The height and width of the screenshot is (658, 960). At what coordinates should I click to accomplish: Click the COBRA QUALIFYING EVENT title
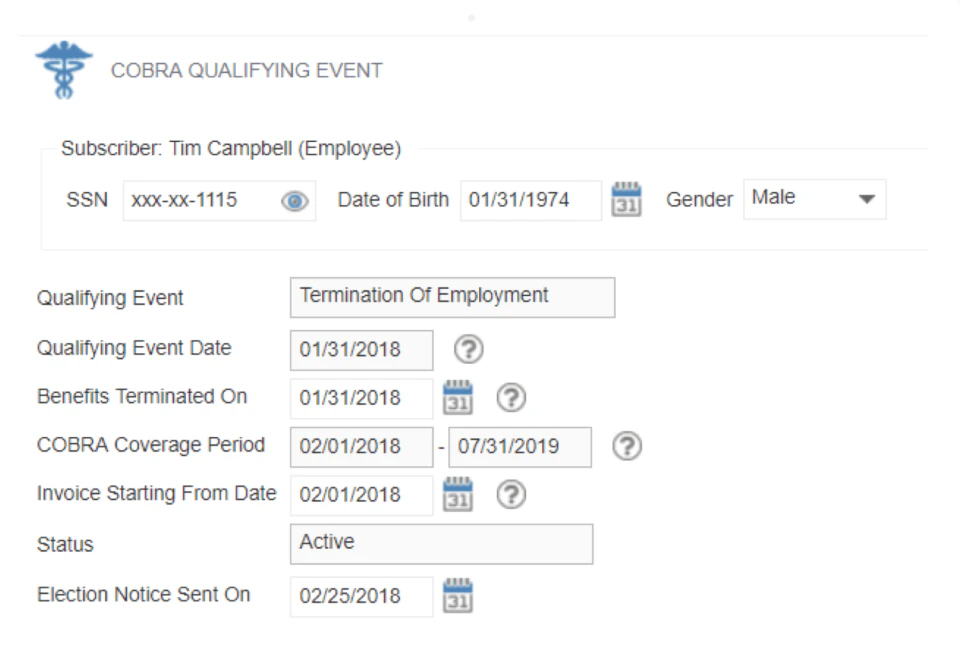[245, 70]
